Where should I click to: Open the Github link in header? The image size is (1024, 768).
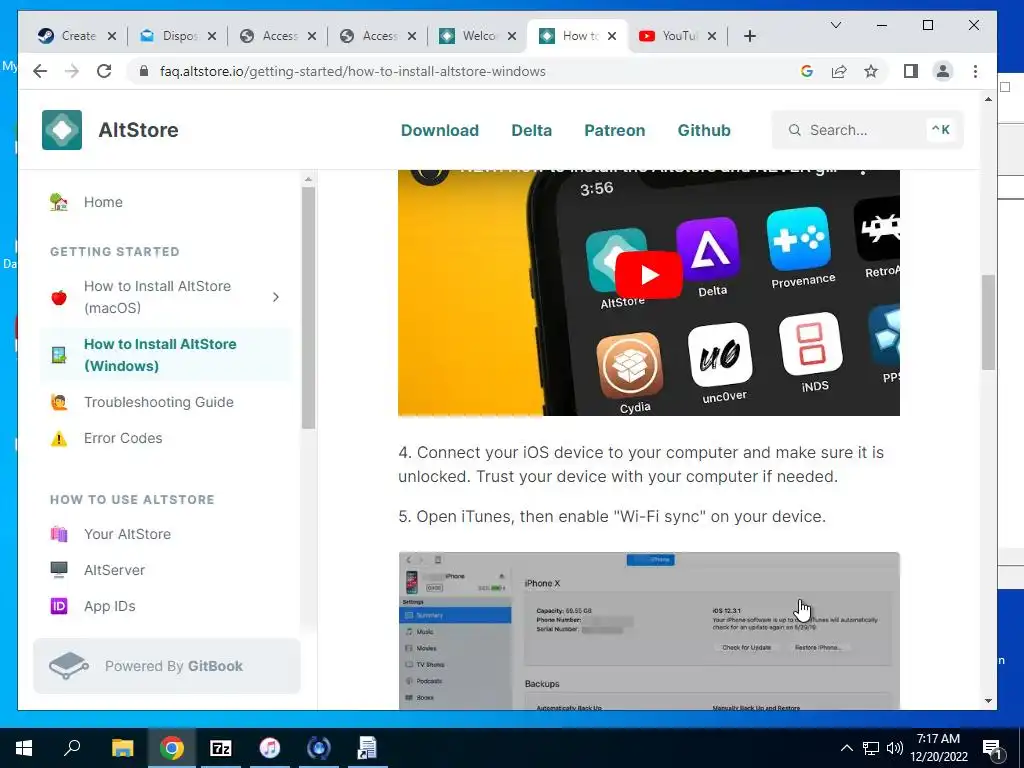pos(703,131)
